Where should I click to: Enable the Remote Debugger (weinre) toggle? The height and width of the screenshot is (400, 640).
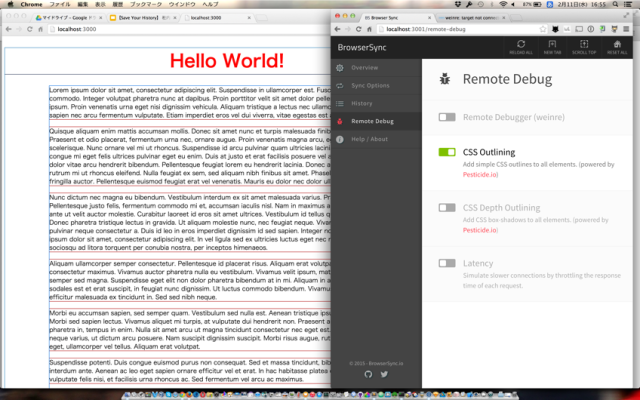tap(447, 117)
